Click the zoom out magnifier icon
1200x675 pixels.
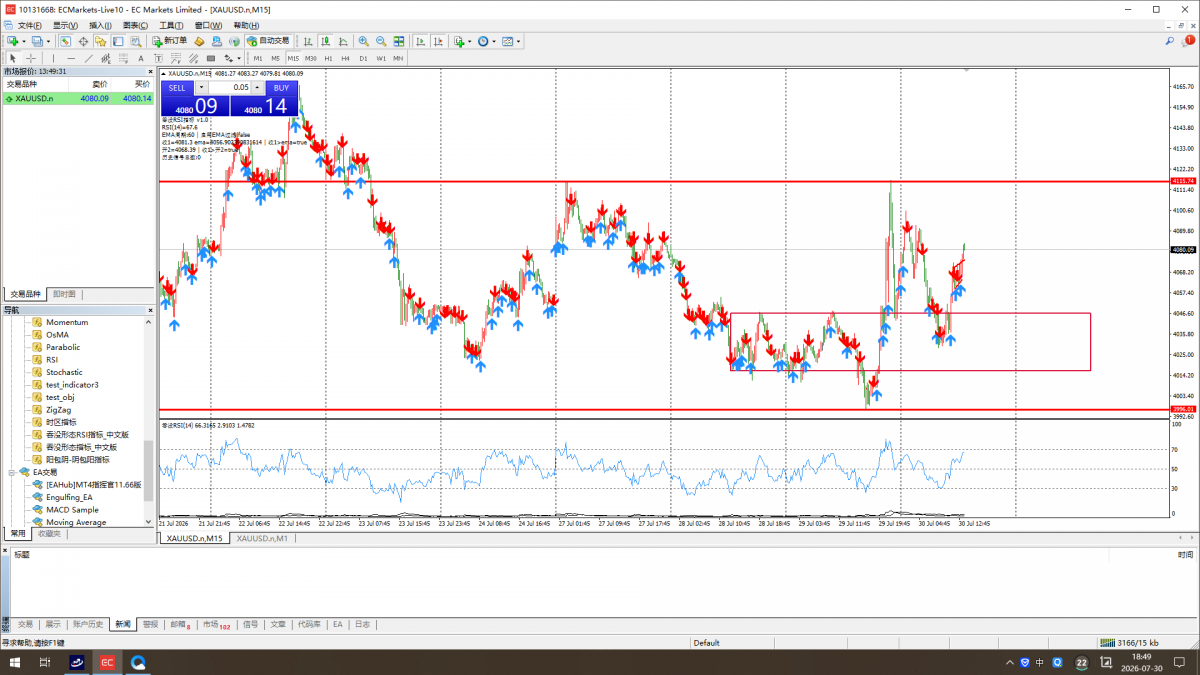pyautogui.click(x=381, y=41)
